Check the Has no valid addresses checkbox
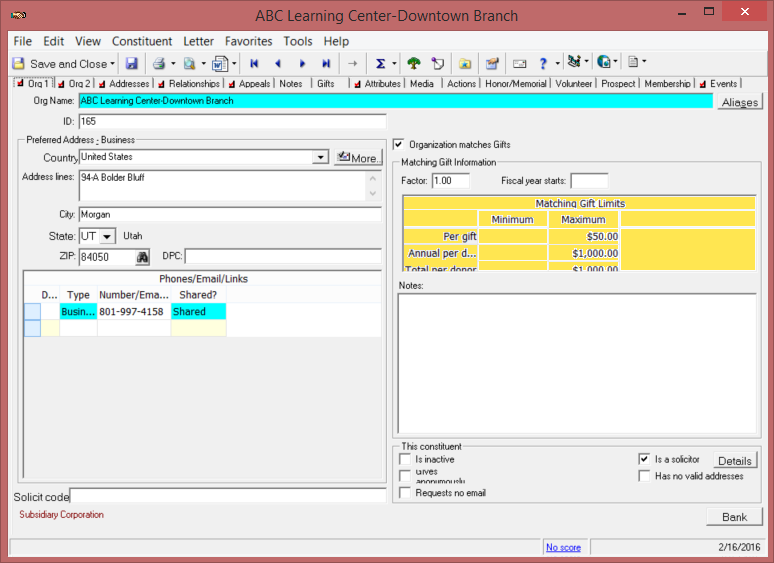Screen dimensions: 774x563 [x=644, y=476]
